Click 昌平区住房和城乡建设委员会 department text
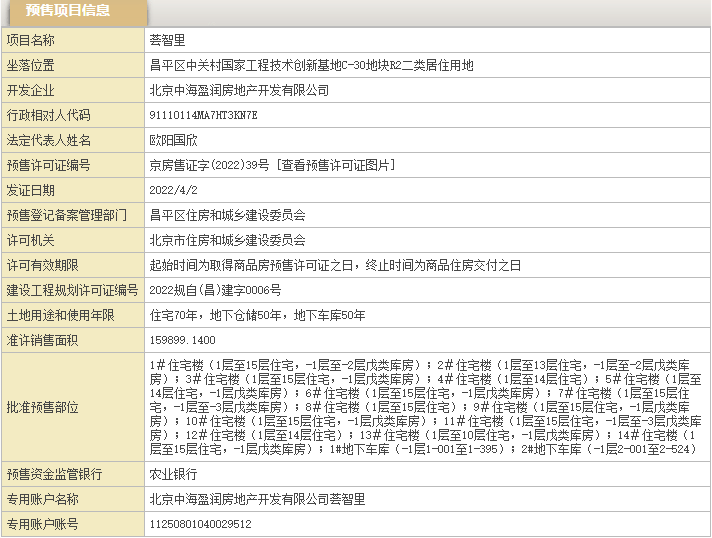The width and height of the screenshot is (712, 538). [227, 215]
